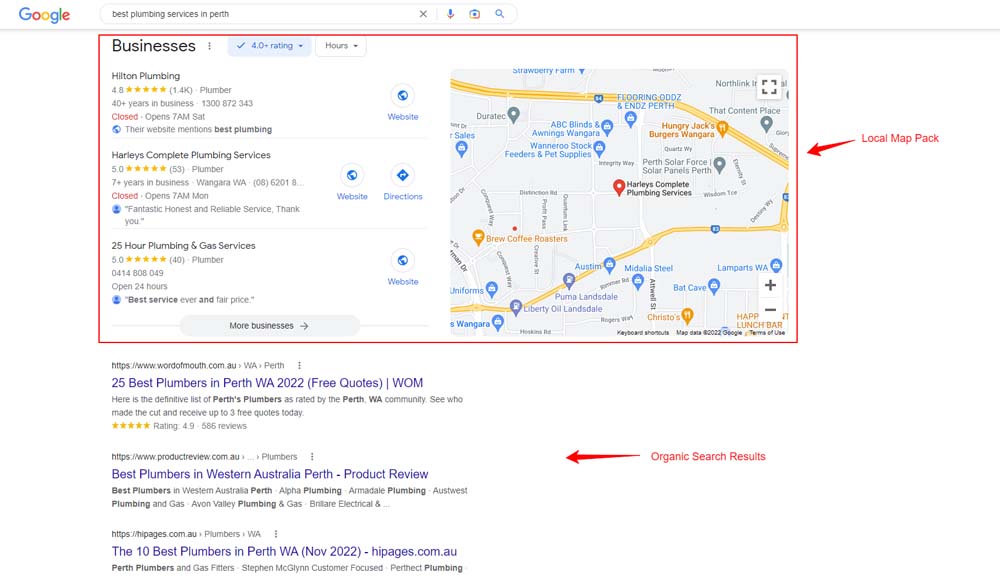Image resolution: width=1000 pixels, height=578 pixels.
Task: Get directions to Harleys Complete Plumbing
Action: pyautogui.click(x=402, y=175)
